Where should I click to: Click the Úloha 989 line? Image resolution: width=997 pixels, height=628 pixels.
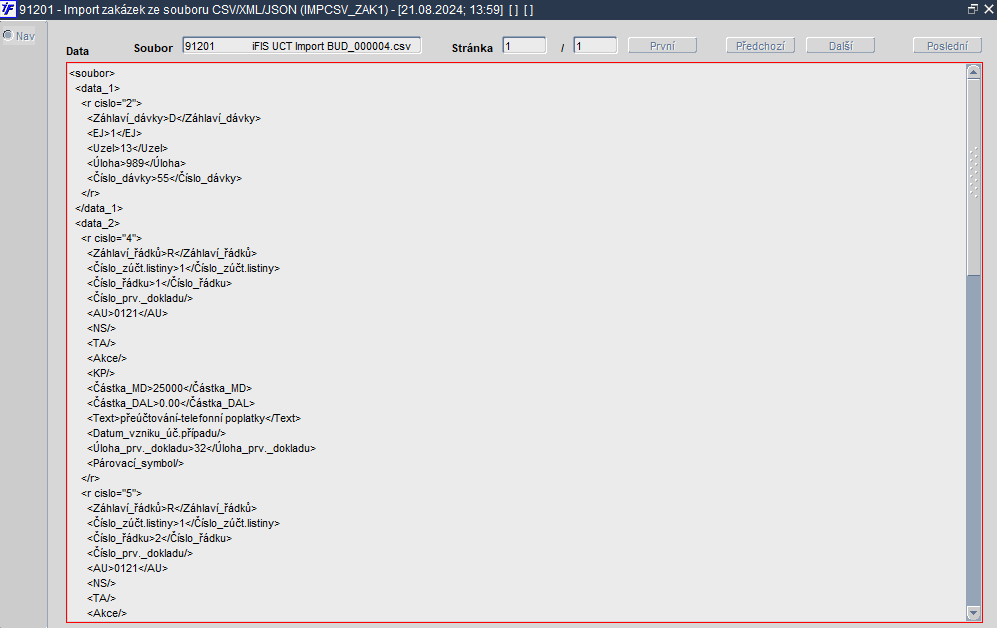pyautogui.click(x=136, y=163)
